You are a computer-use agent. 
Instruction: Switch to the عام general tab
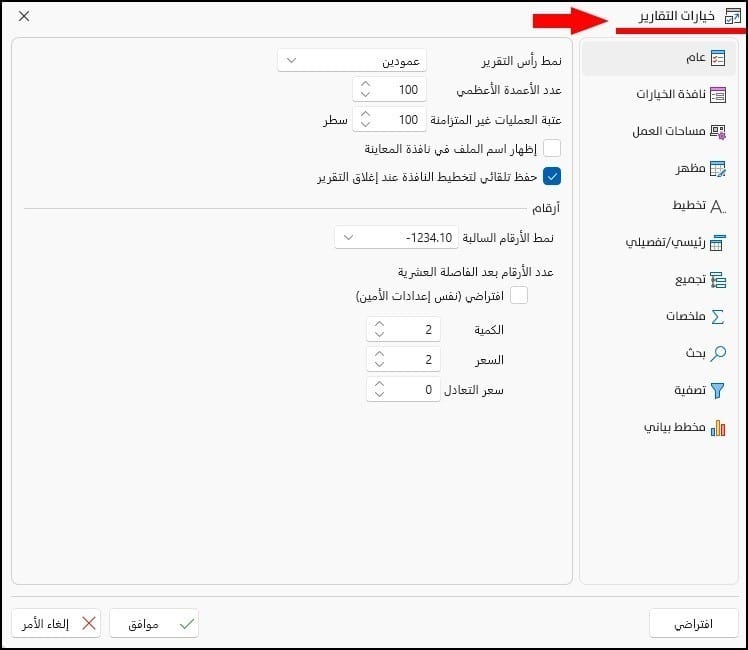pyautogui.click(x=659, y=58)
